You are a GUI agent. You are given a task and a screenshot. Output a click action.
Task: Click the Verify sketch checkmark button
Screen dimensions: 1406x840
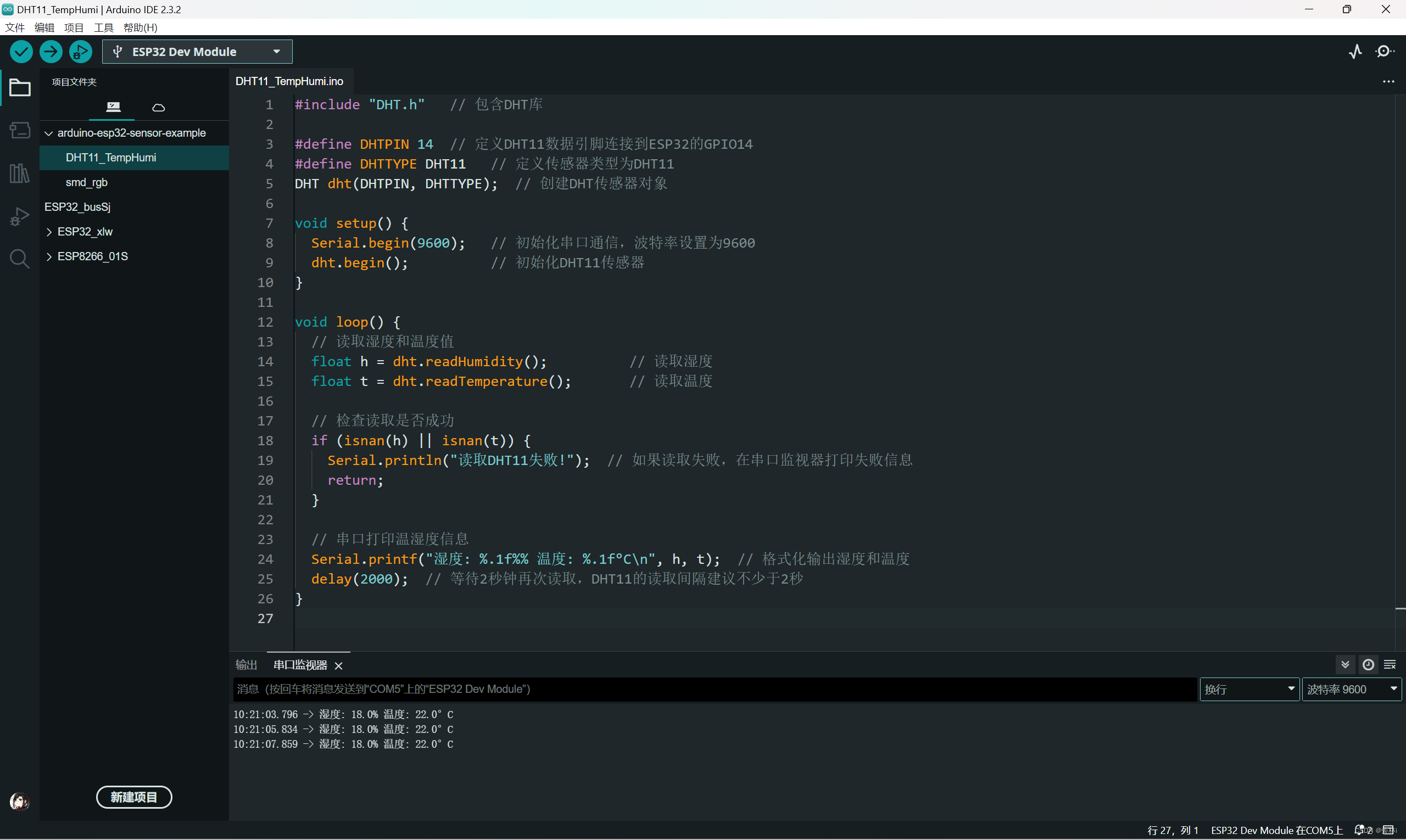pos(21,52)
